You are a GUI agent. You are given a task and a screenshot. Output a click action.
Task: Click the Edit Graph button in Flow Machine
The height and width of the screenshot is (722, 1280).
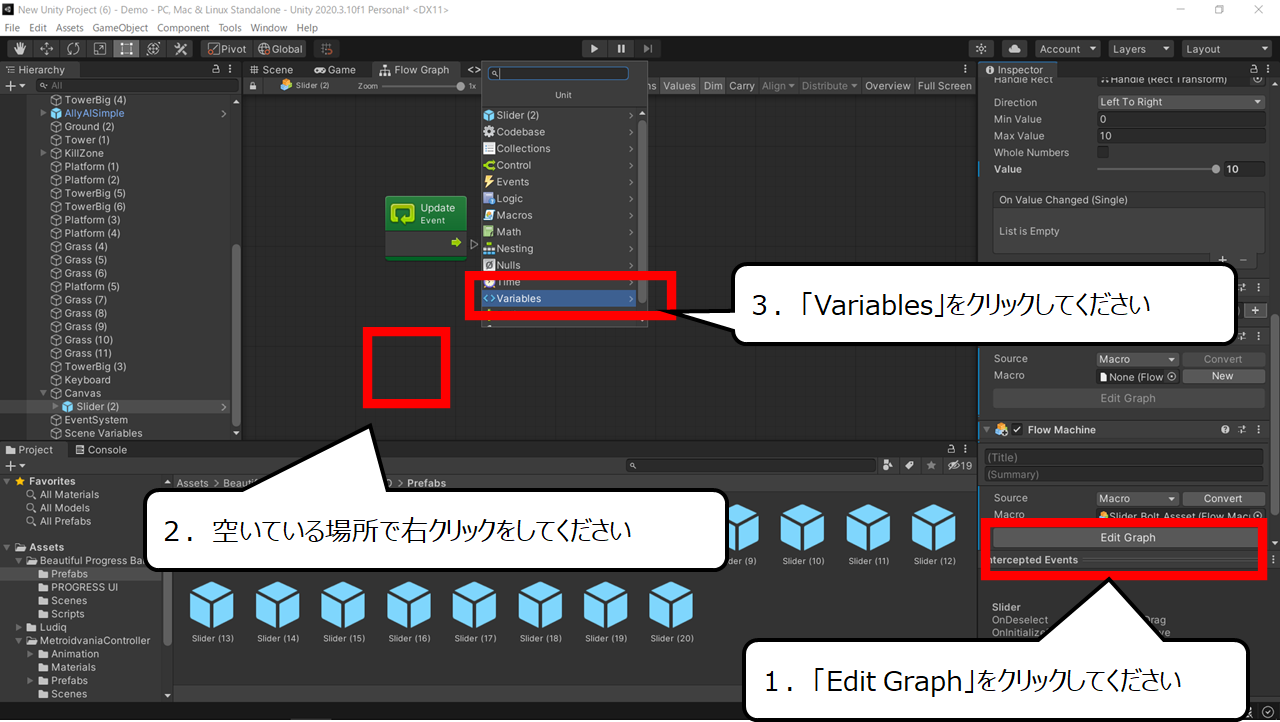pos(1127,538)
